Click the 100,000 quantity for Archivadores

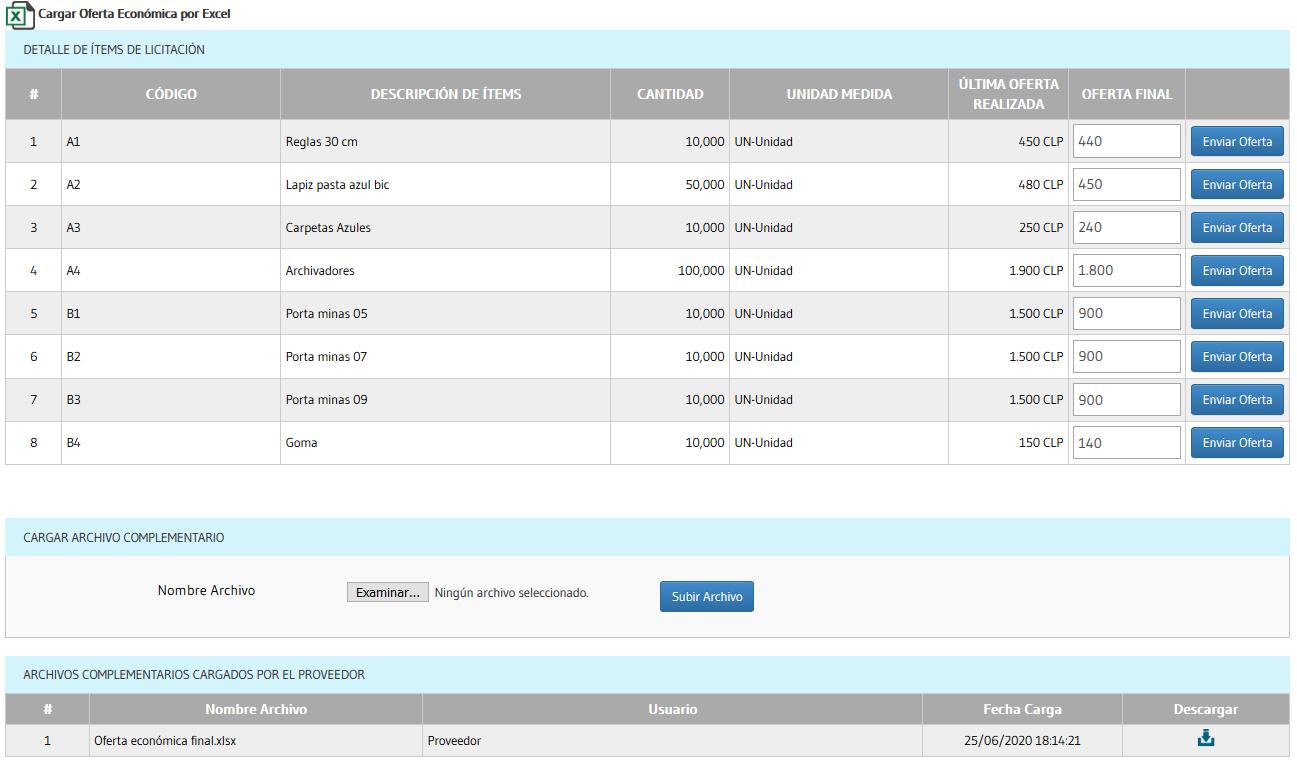pyautogui.click(x=701, y=271)
